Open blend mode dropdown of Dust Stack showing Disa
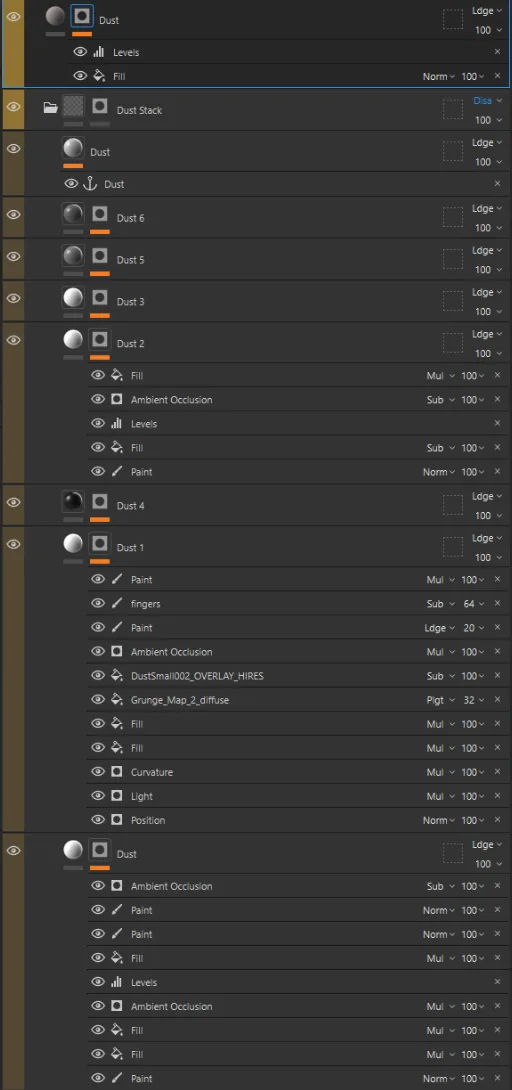 487,101
